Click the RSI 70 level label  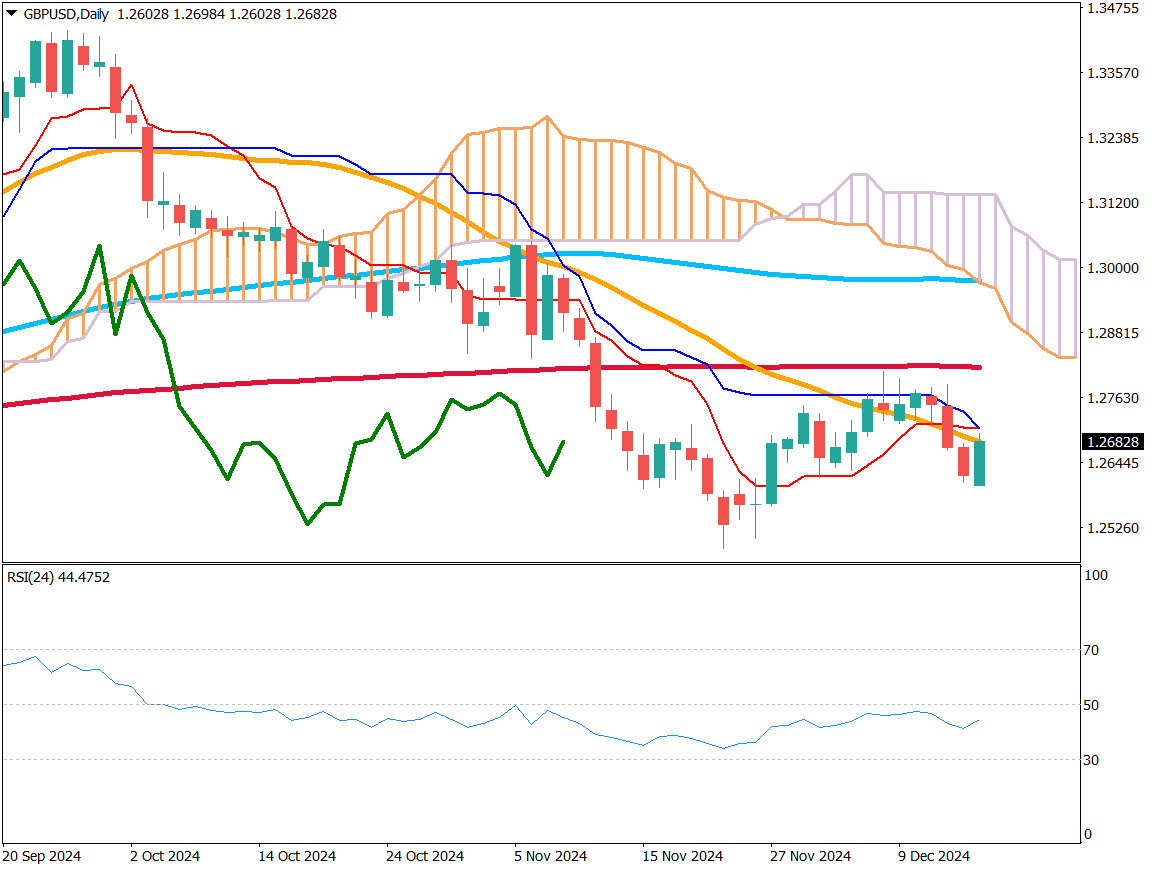tap(1091, 650)
